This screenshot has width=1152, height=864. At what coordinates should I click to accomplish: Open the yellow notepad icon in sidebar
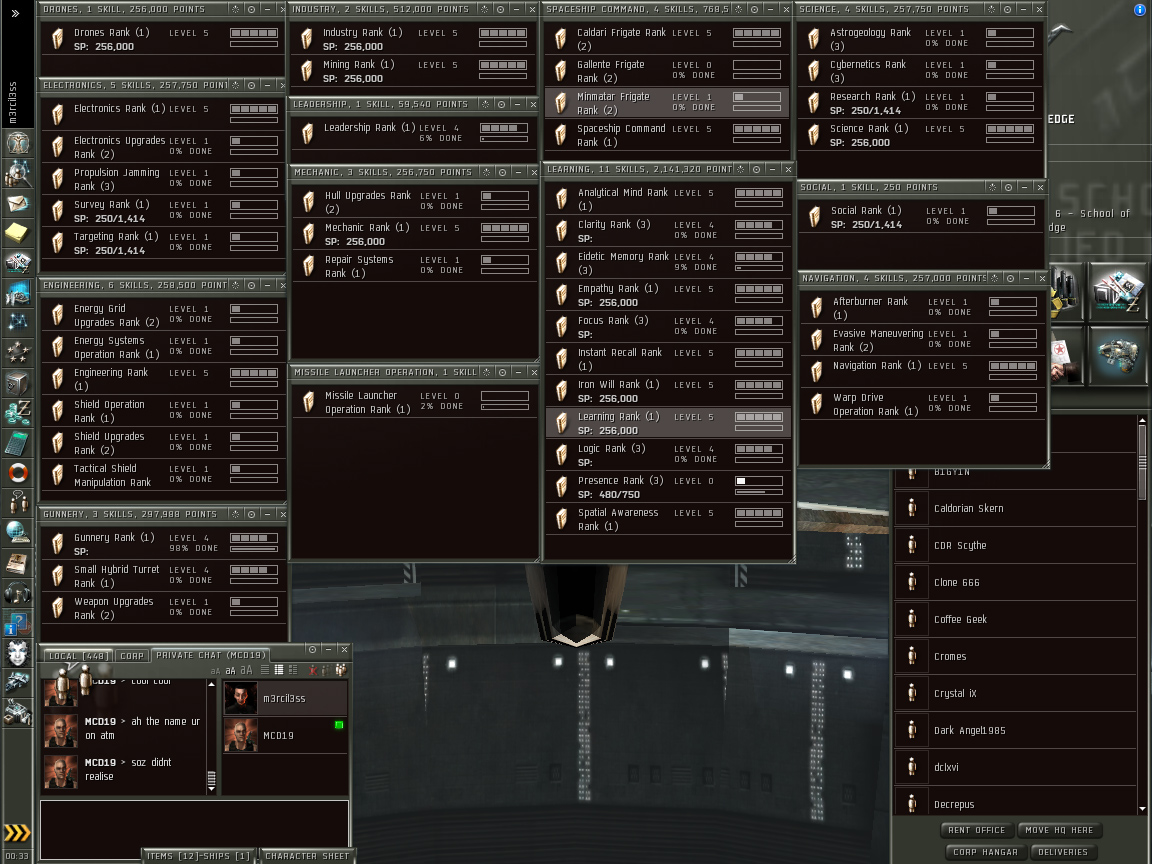coord(18,233)
